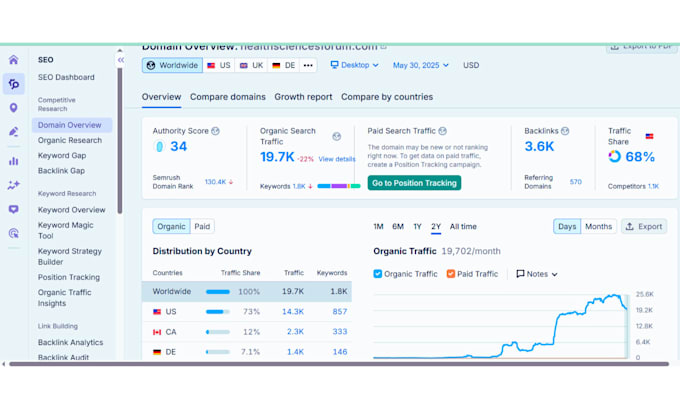
Task: Toggle Paid Traffic checkbox on chart
Action: (x=451, y=274)
